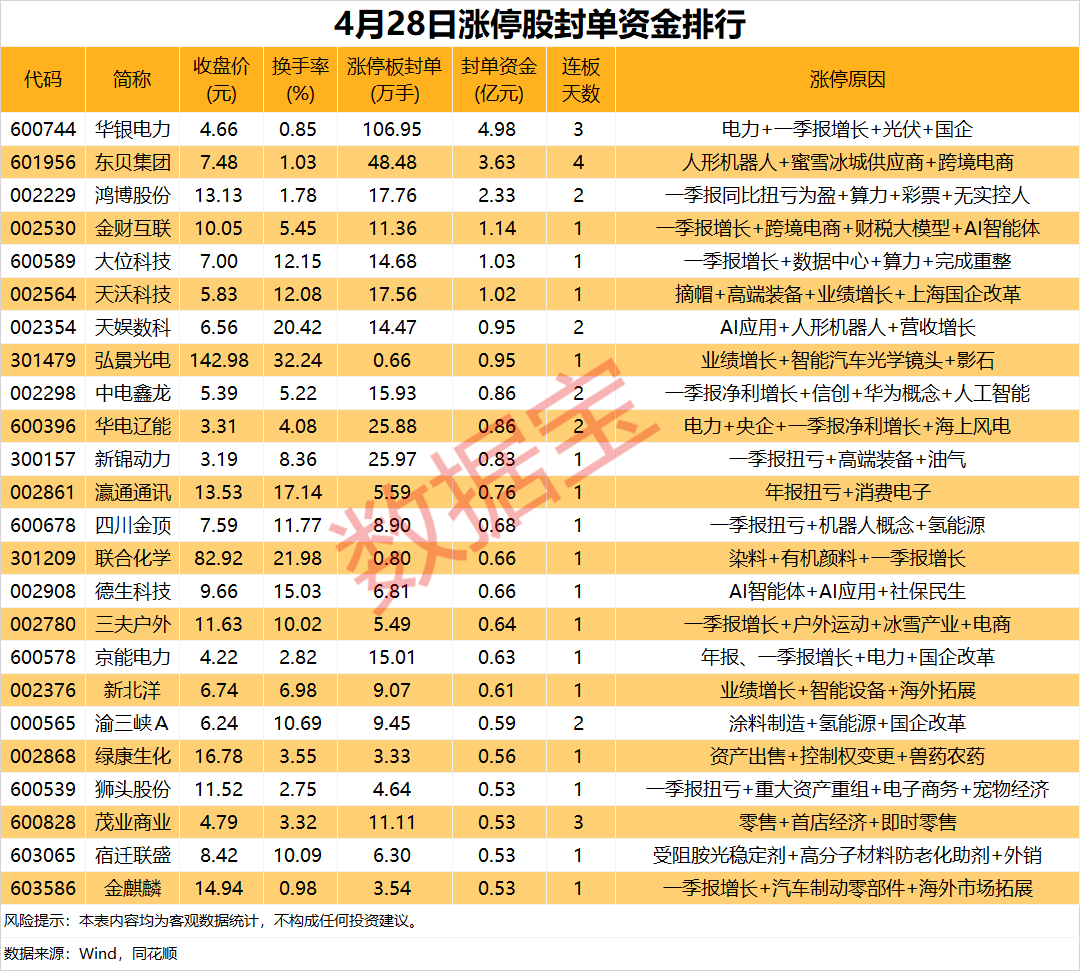Click the stock name 新北洋
This screenshot has height=971, width=1080.
(132, 691)
